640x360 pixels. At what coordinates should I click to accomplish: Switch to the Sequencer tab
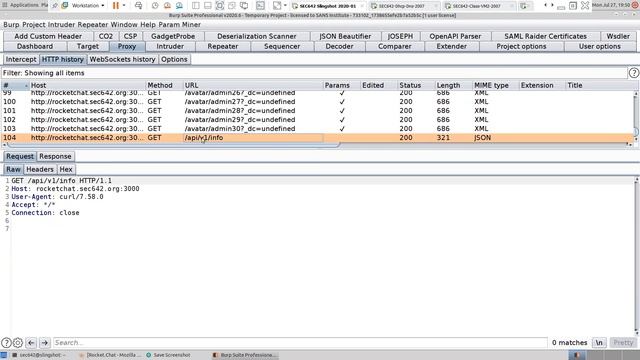click(282, 47)
